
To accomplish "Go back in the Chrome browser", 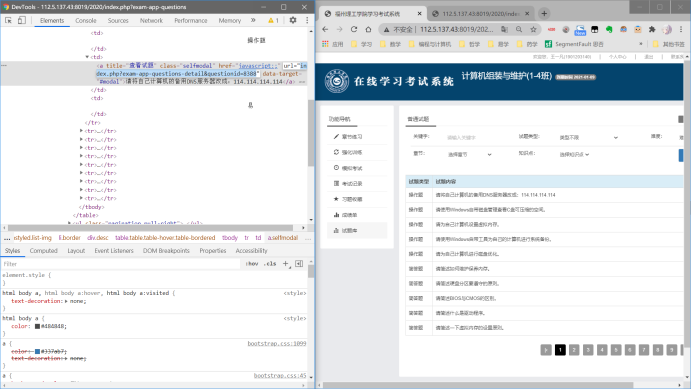I will coord(325,29).
